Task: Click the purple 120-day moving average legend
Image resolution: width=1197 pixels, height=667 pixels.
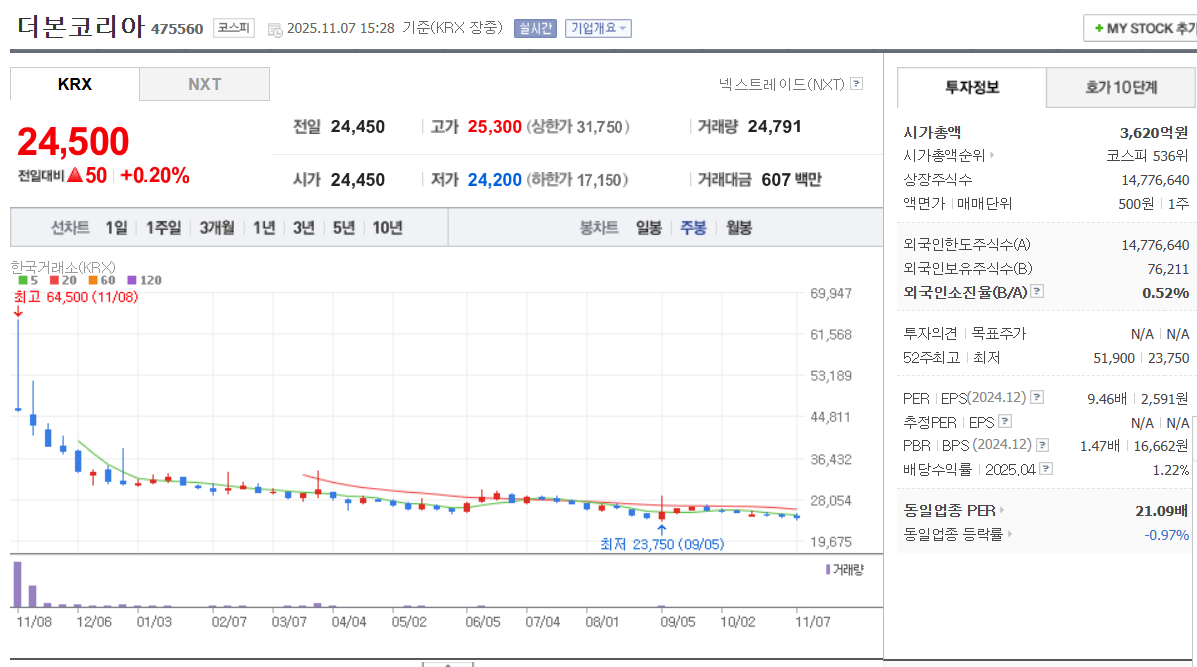Action: pos(144,280)
